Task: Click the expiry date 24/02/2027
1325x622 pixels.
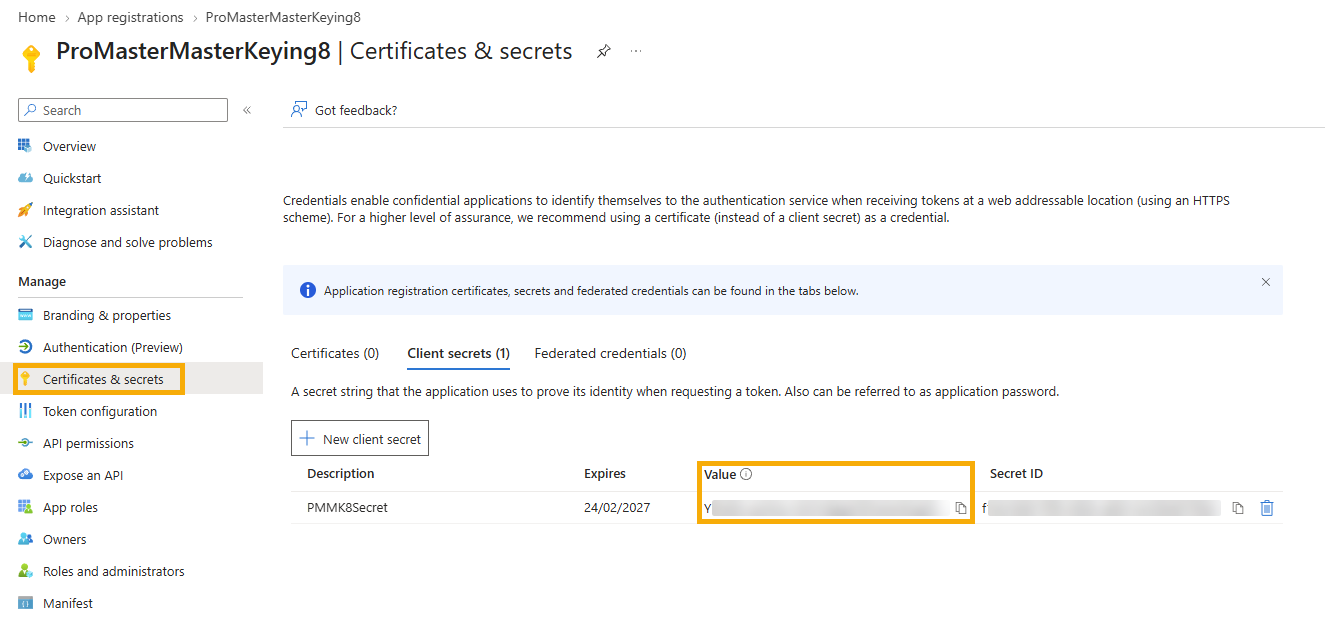Action: pos(617,507)
